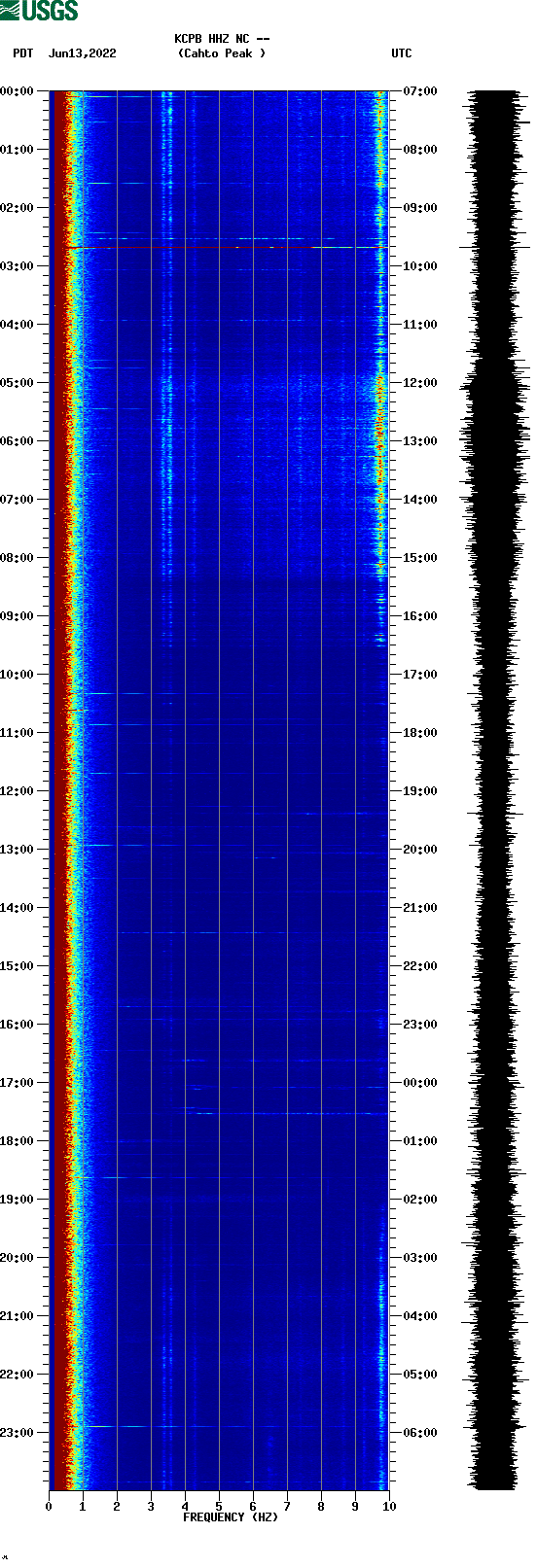Click the 07:00 UTC time label
This screenshot has width=537, height=1568.
click(x=420, y=91)
